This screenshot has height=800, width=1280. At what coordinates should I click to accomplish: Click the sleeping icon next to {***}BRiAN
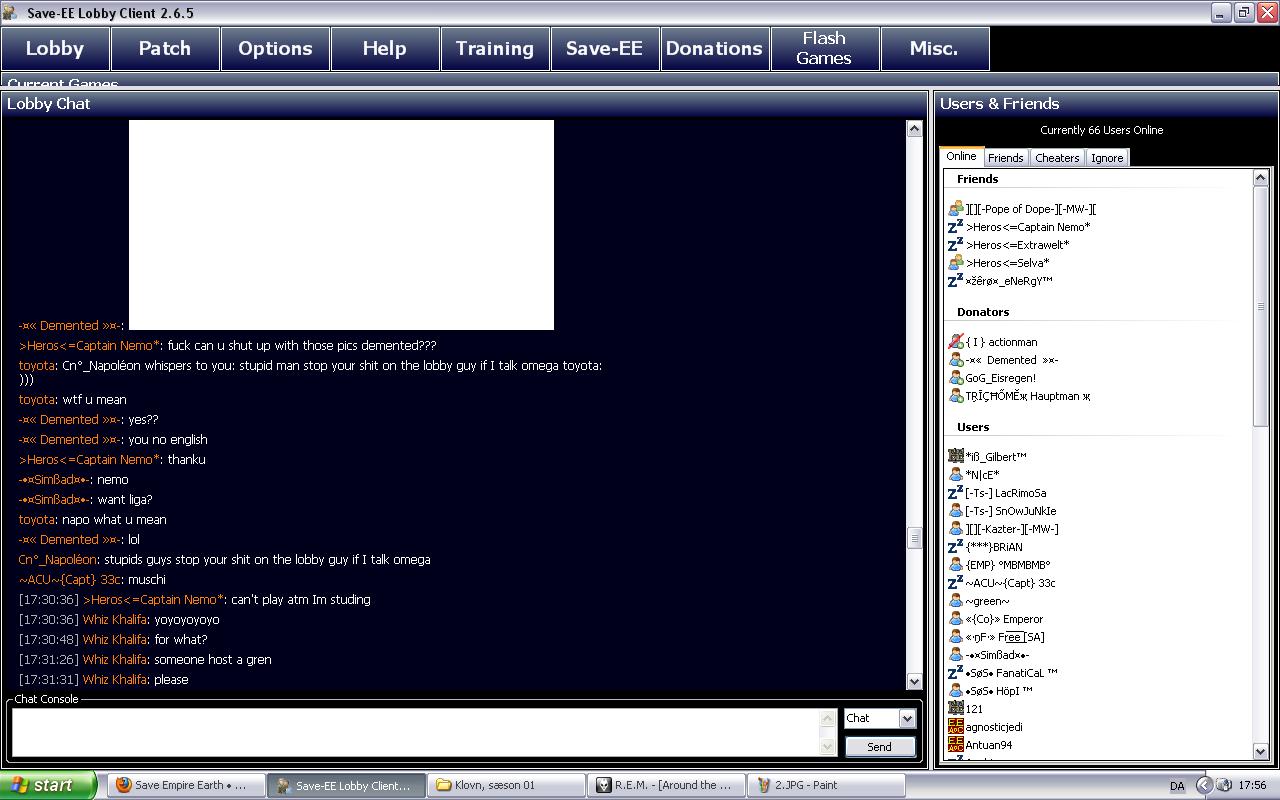click(x=955, y=547)
